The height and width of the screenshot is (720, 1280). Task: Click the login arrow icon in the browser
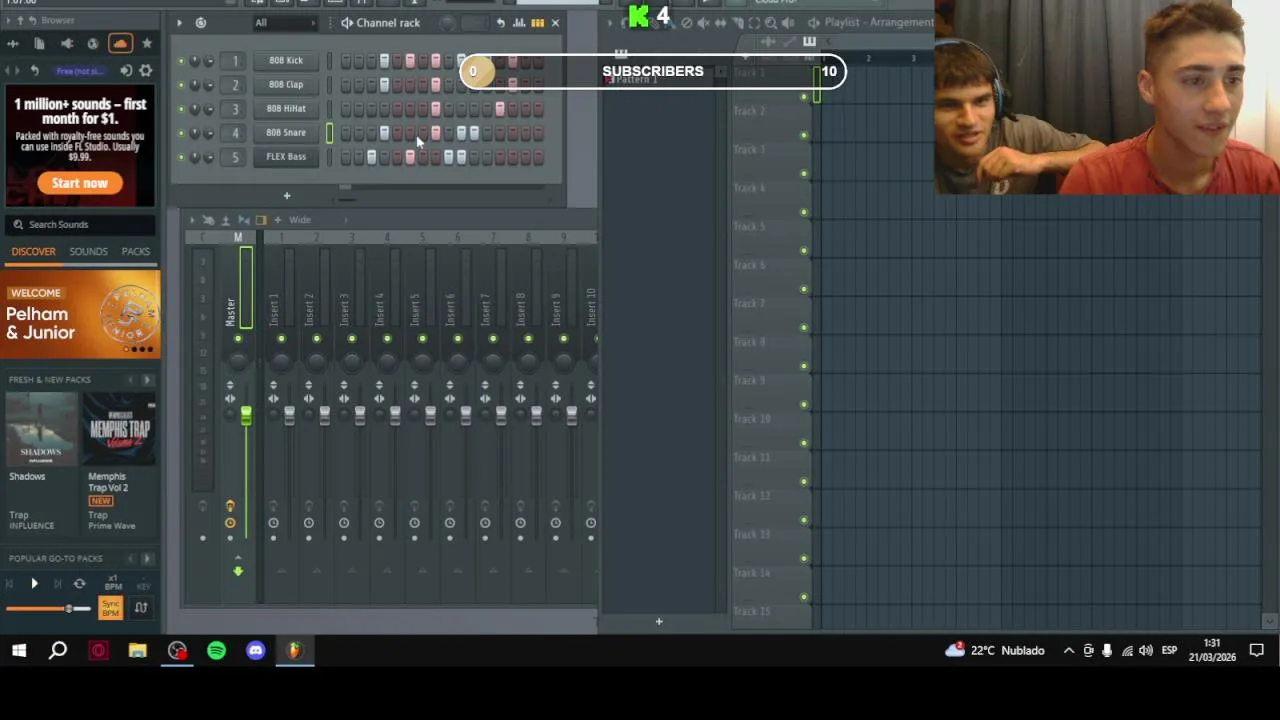click(x=126, y=71)
